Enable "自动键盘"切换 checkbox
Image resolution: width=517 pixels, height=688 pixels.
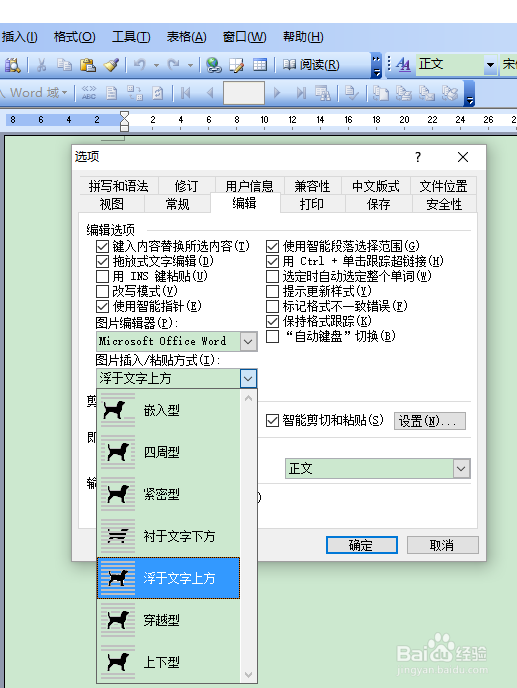tap(273, 337)
